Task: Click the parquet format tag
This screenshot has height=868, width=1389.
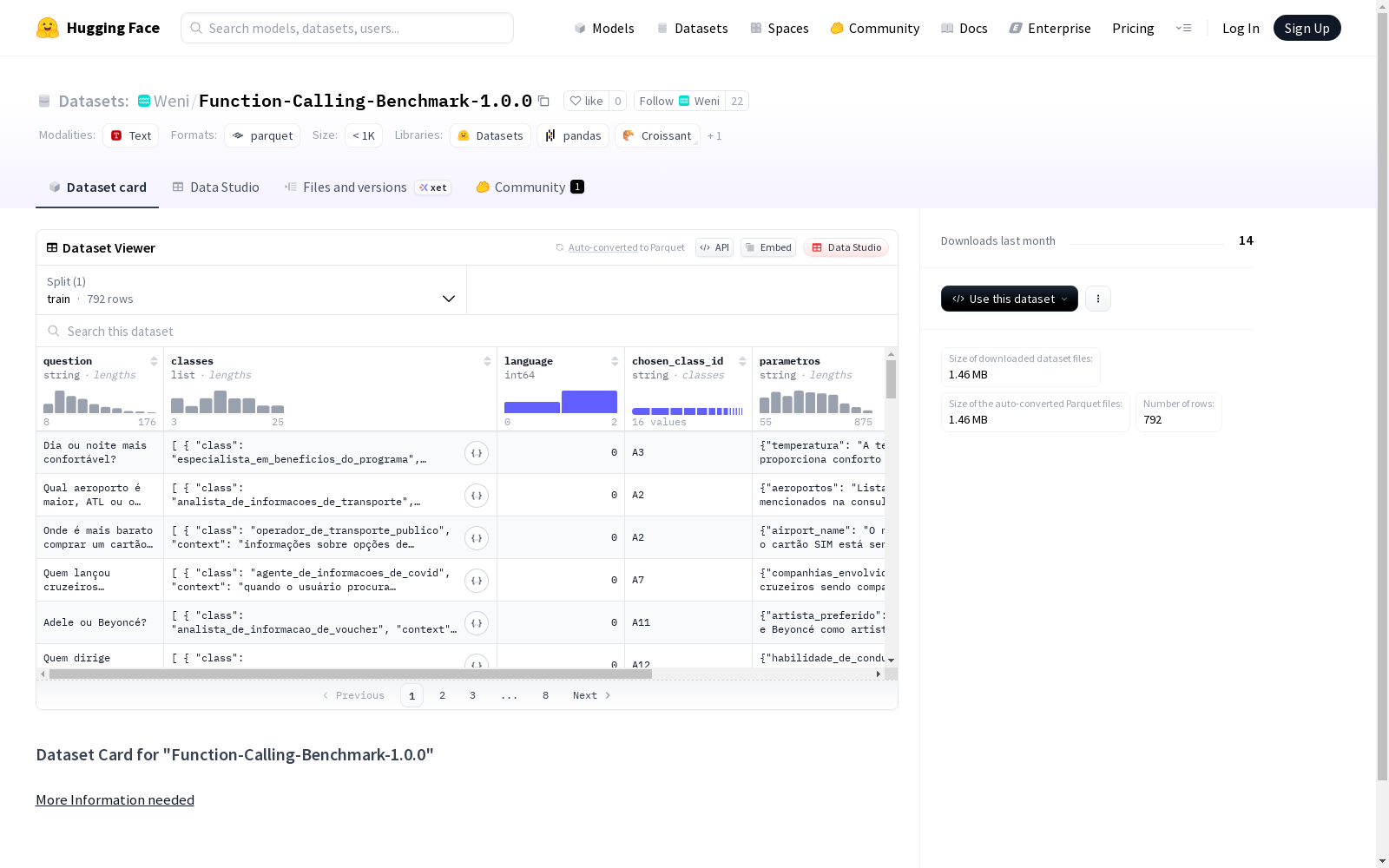Action: pyautogui.click(x=262, y=135)
